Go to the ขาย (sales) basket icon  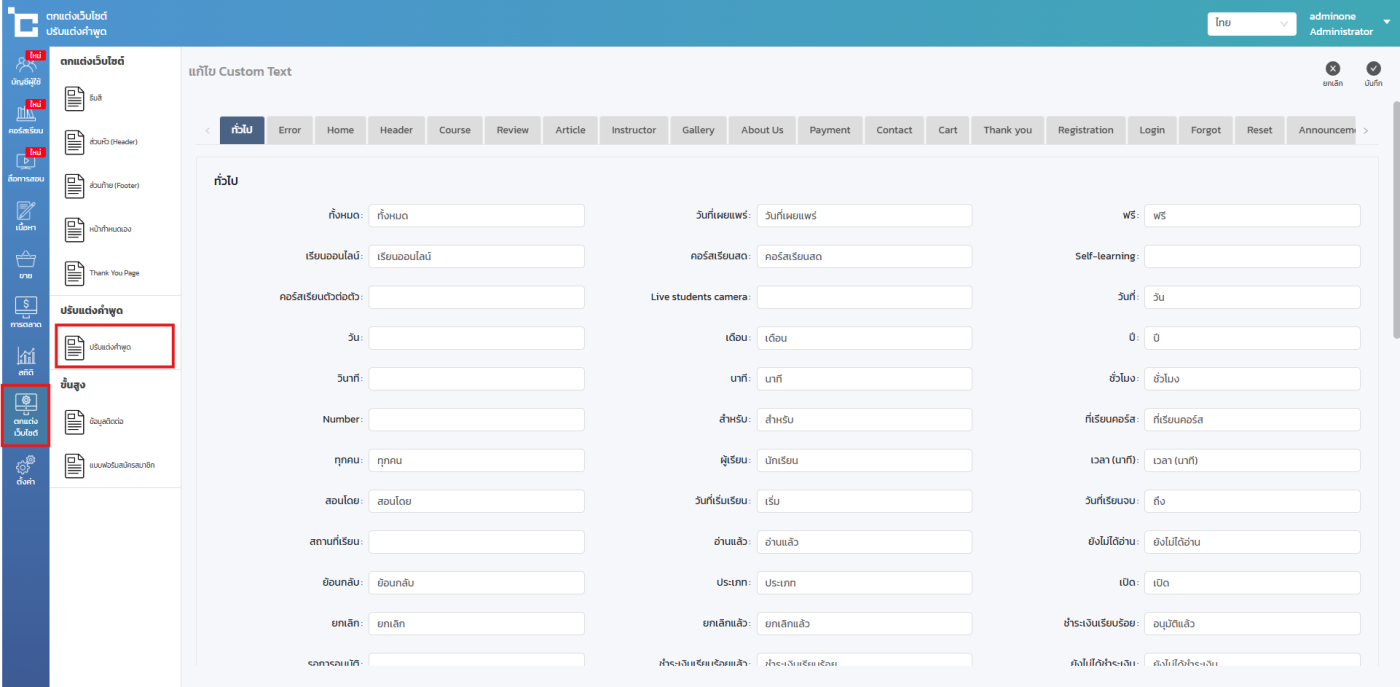pyautogui.click(x=25, y=264)
